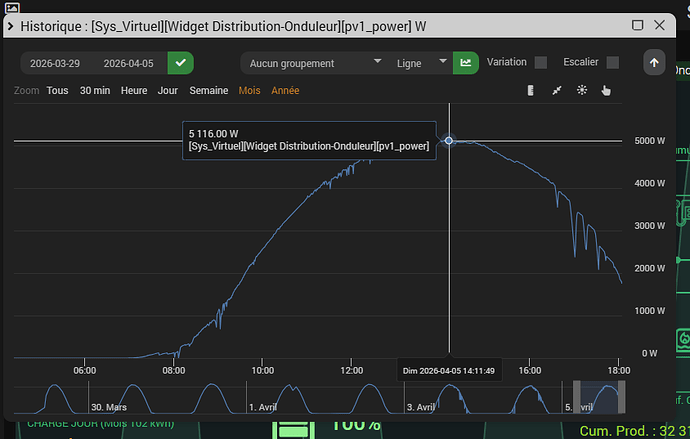Click the green chart type apply icon
This screenshot has width=690, height=439.
click(466, 63)
